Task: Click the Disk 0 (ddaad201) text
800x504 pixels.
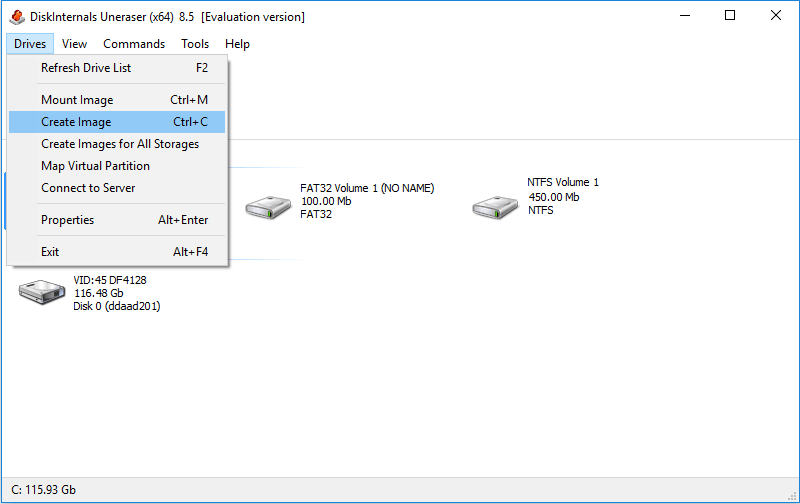Action: tap(117, 306)
